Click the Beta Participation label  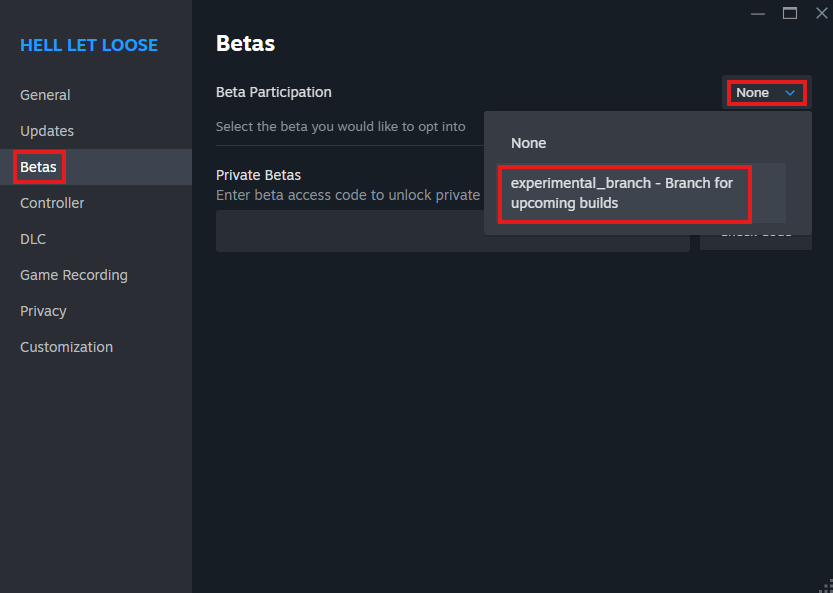(273, 92)
